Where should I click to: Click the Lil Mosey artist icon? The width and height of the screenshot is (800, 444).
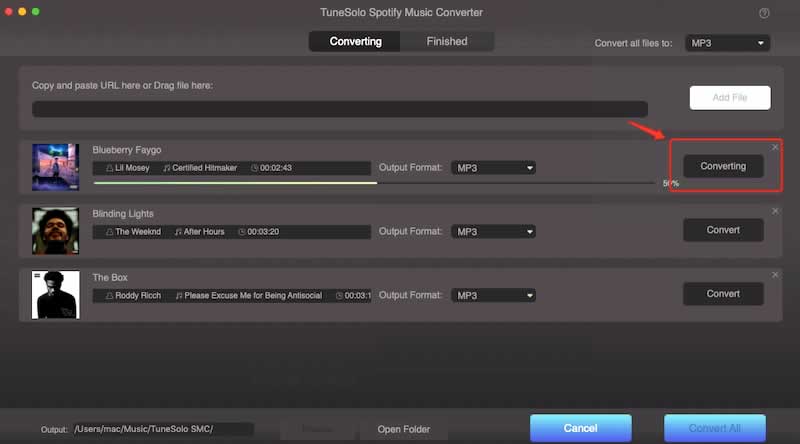(109, 168)
